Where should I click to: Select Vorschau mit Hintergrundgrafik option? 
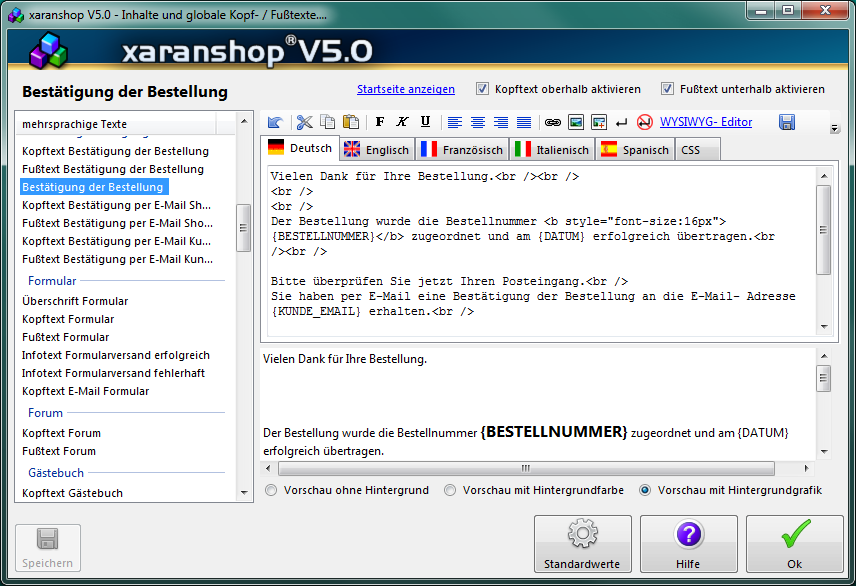pos(645,490)
